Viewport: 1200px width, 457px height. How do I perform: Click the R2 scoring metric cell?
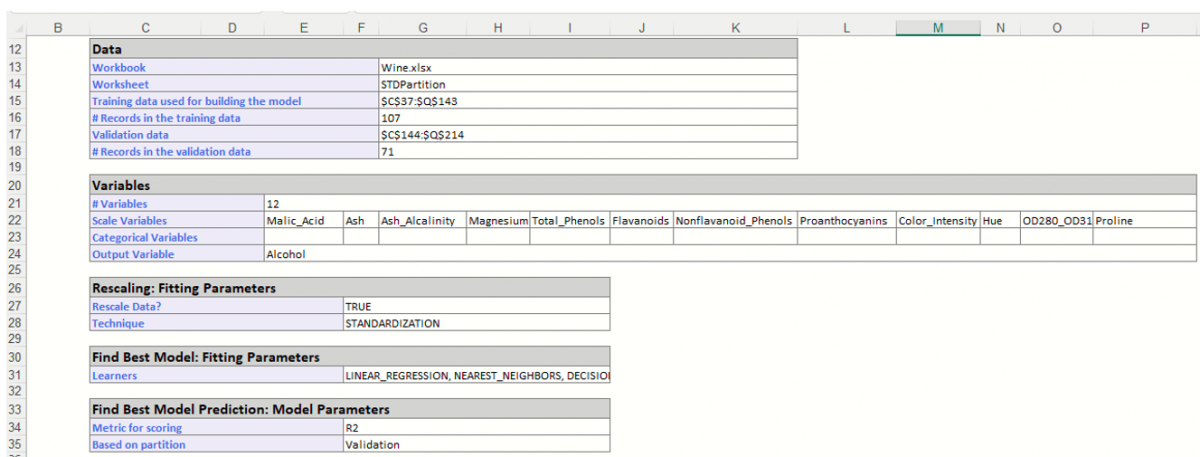pos(475,428)
